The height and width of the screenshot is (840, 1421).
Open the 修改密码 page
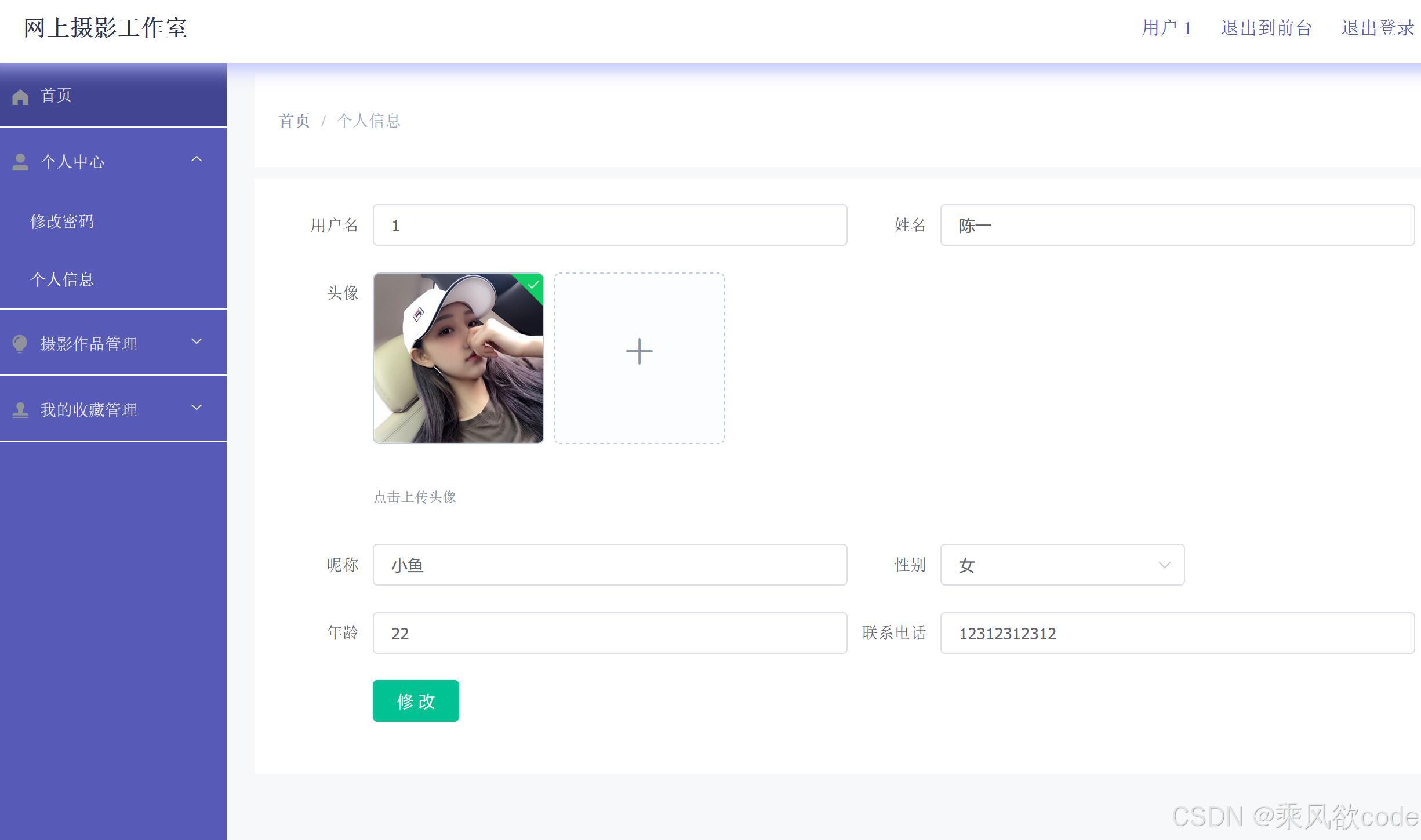point(62,221)
